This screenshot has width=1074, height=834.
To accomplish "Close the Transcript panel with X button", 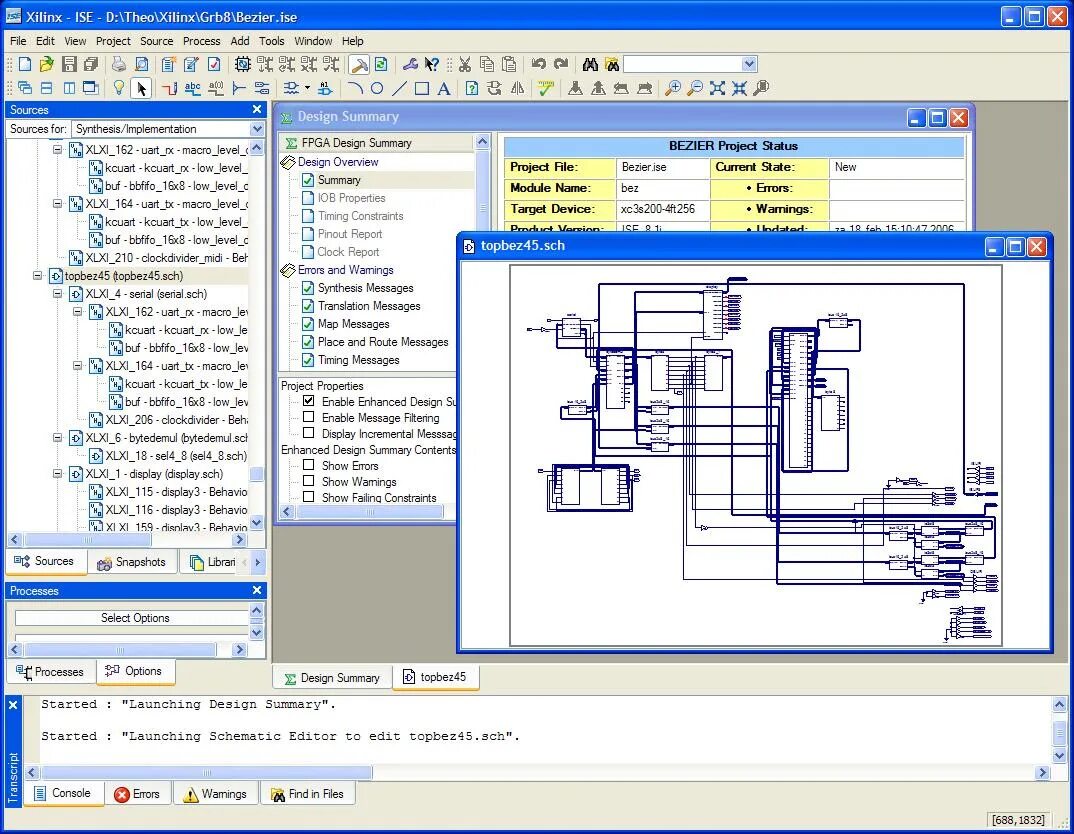I will 13,705.
